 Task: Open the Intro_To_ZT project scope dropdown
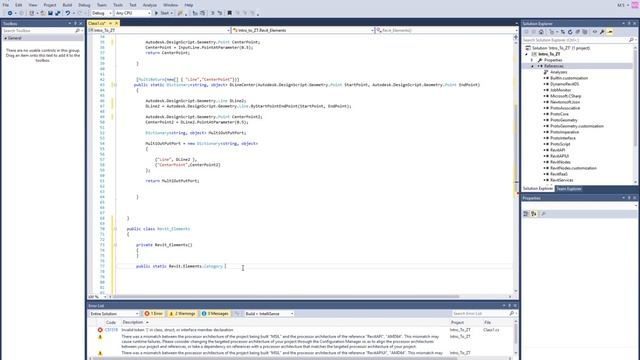click(159, 30)
